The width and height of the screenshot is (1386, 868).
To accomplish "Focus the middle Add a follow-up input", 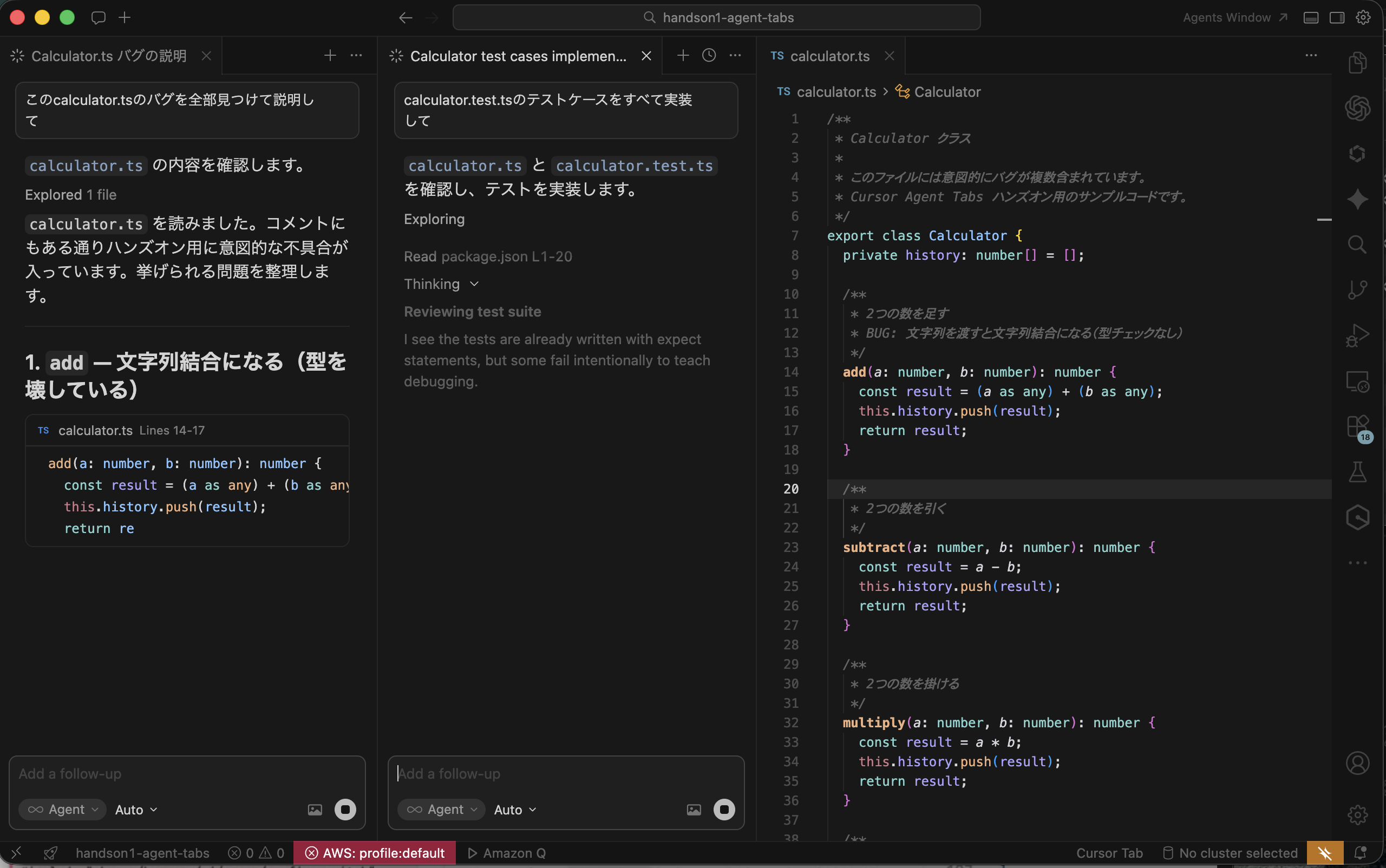I will click(x=565, y=774).
